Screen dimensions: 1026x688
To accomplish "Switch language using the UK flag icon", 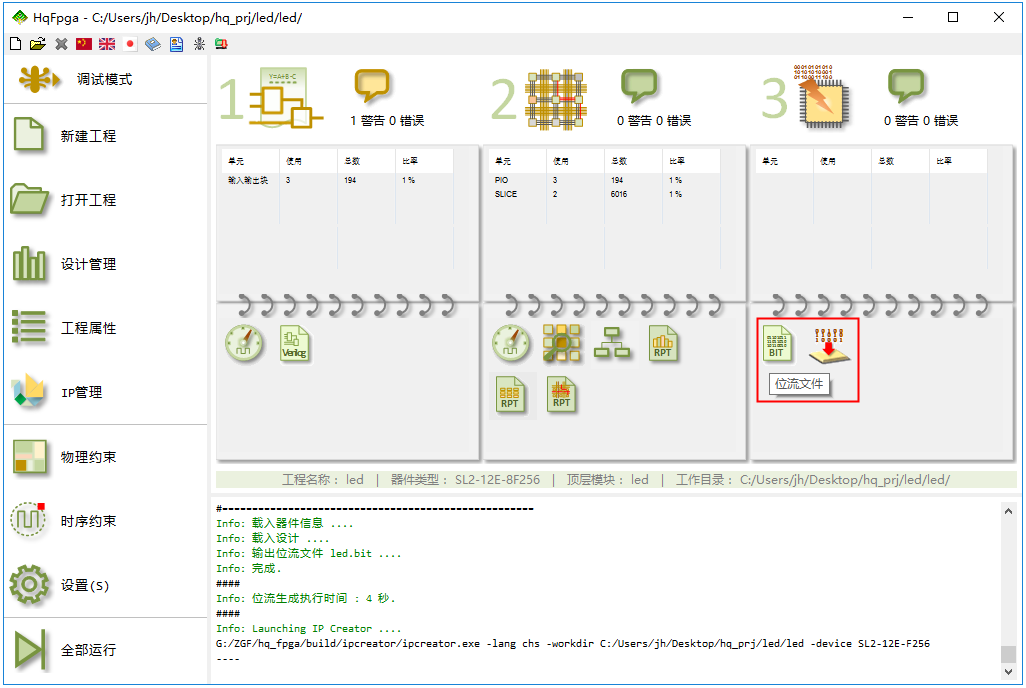I will (x=107, y=44).
